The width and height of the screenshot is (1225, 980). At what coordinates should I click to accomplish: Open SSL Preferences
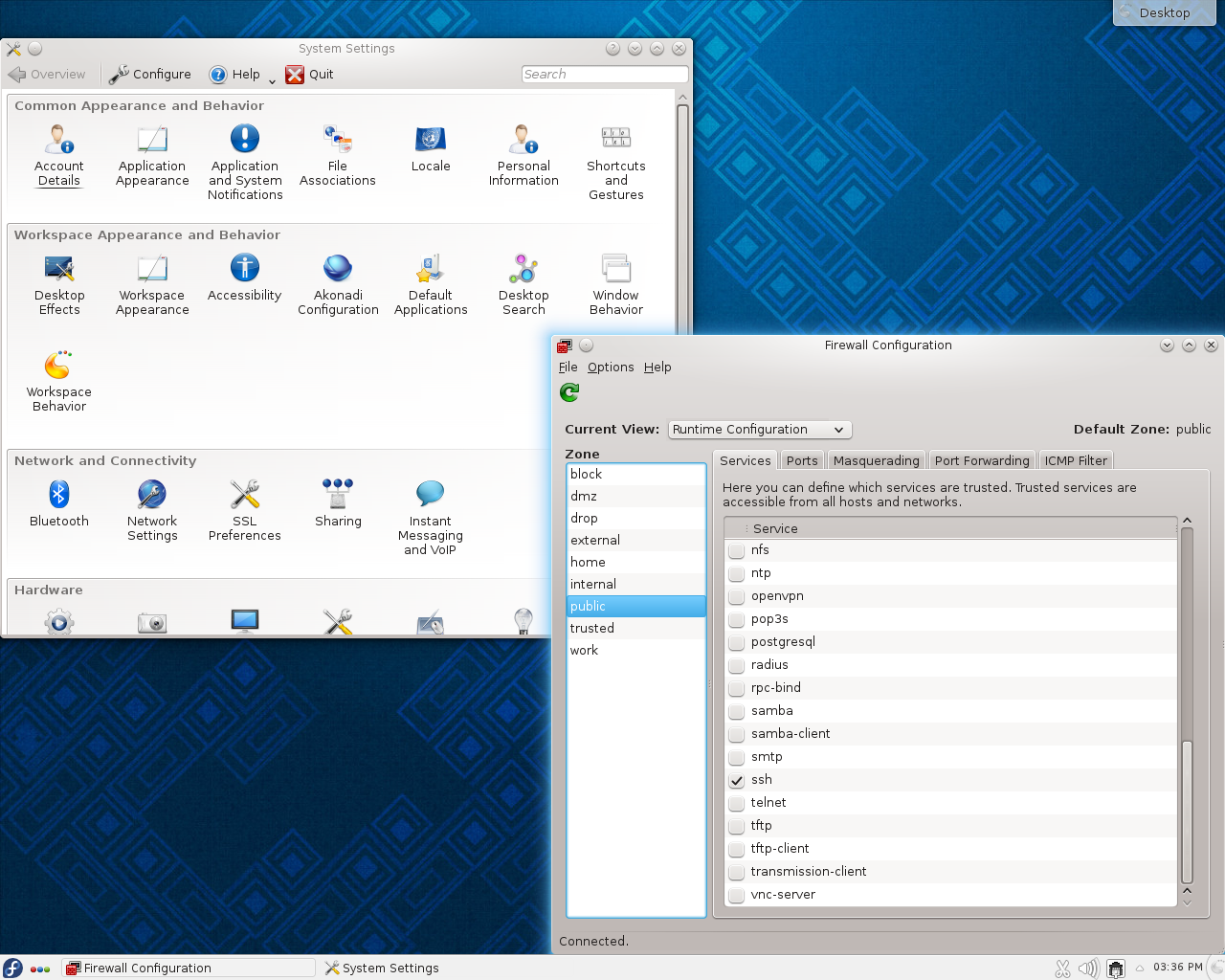point(245,510)
